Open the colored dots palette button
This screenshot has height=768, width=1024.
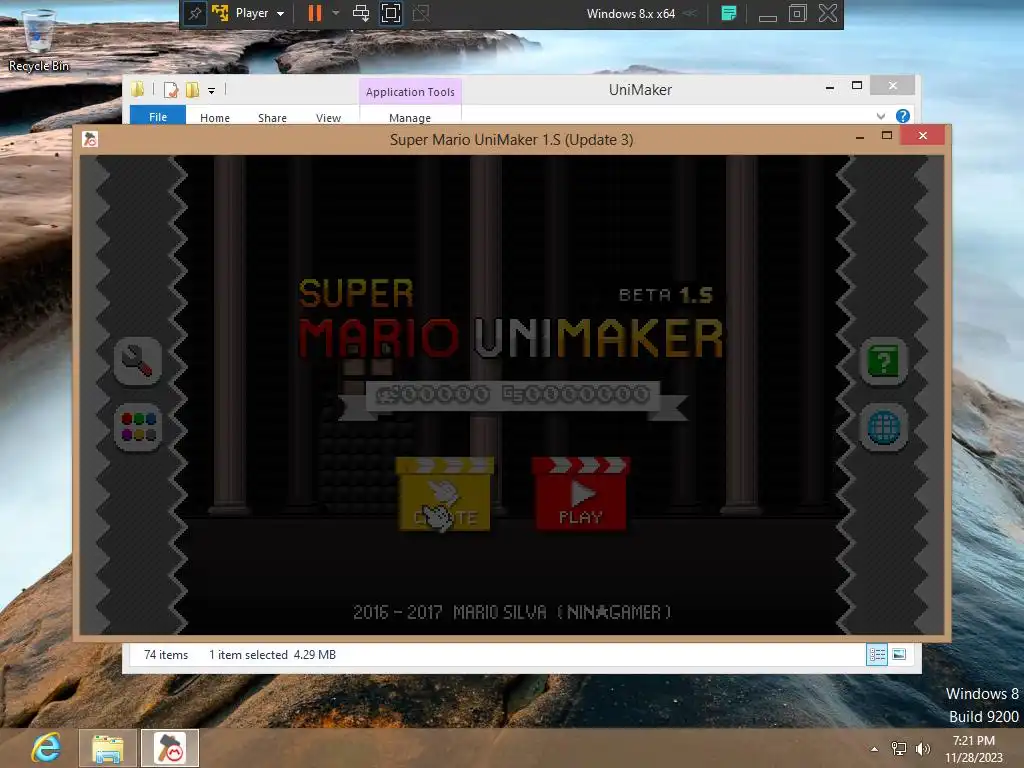pyautogui.click(x=138, y=428)
